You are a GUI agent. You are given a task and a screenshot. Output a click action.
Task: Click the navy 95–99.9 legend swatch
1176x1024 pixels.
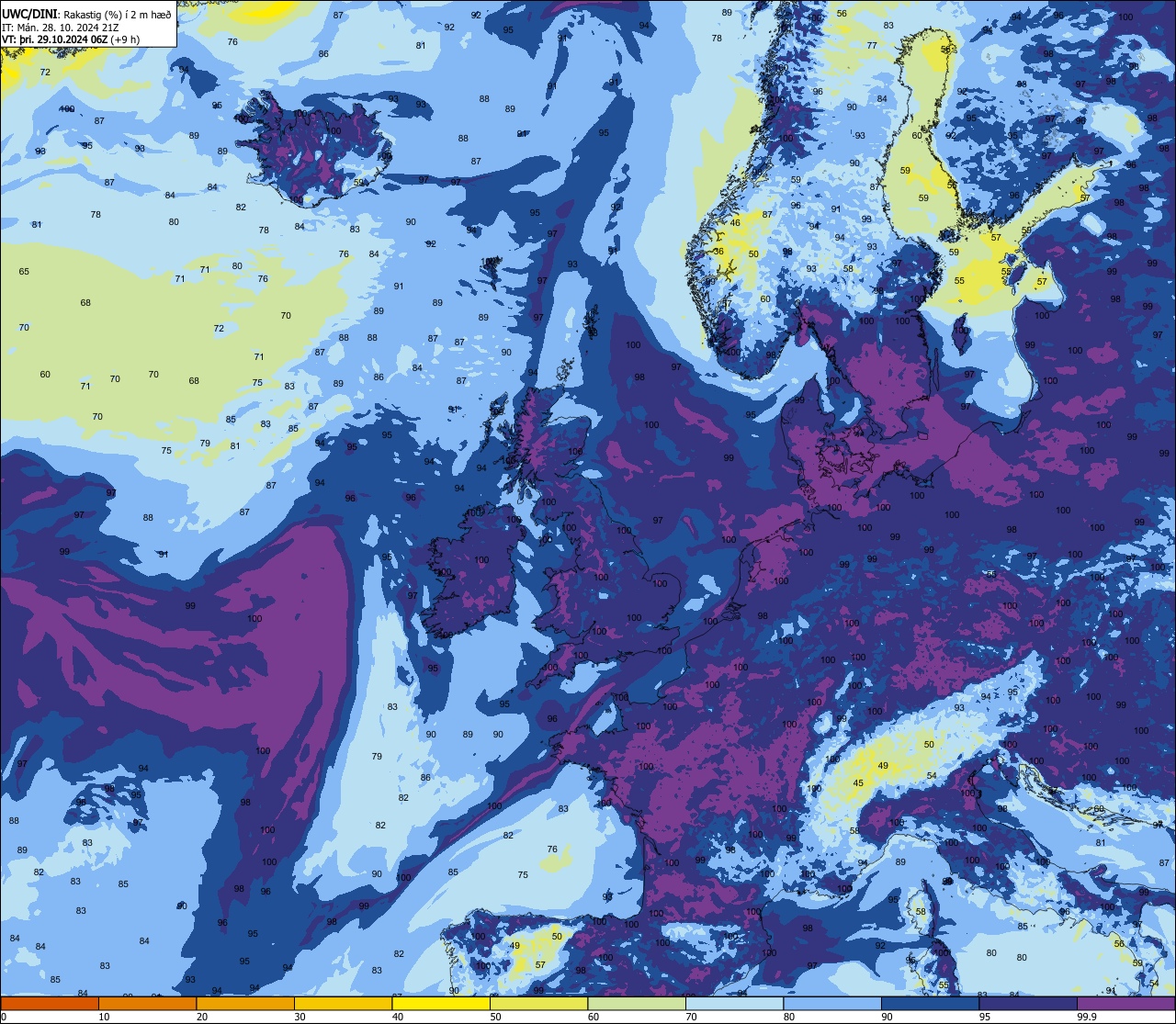point(1028,1003)
